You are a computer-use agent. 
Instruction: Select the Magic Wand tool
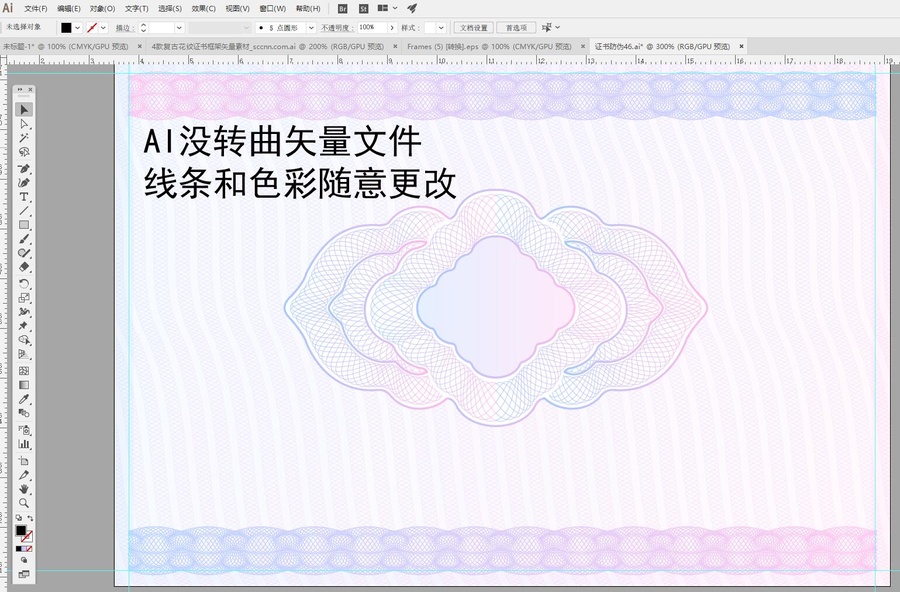[x=24, y=138]
